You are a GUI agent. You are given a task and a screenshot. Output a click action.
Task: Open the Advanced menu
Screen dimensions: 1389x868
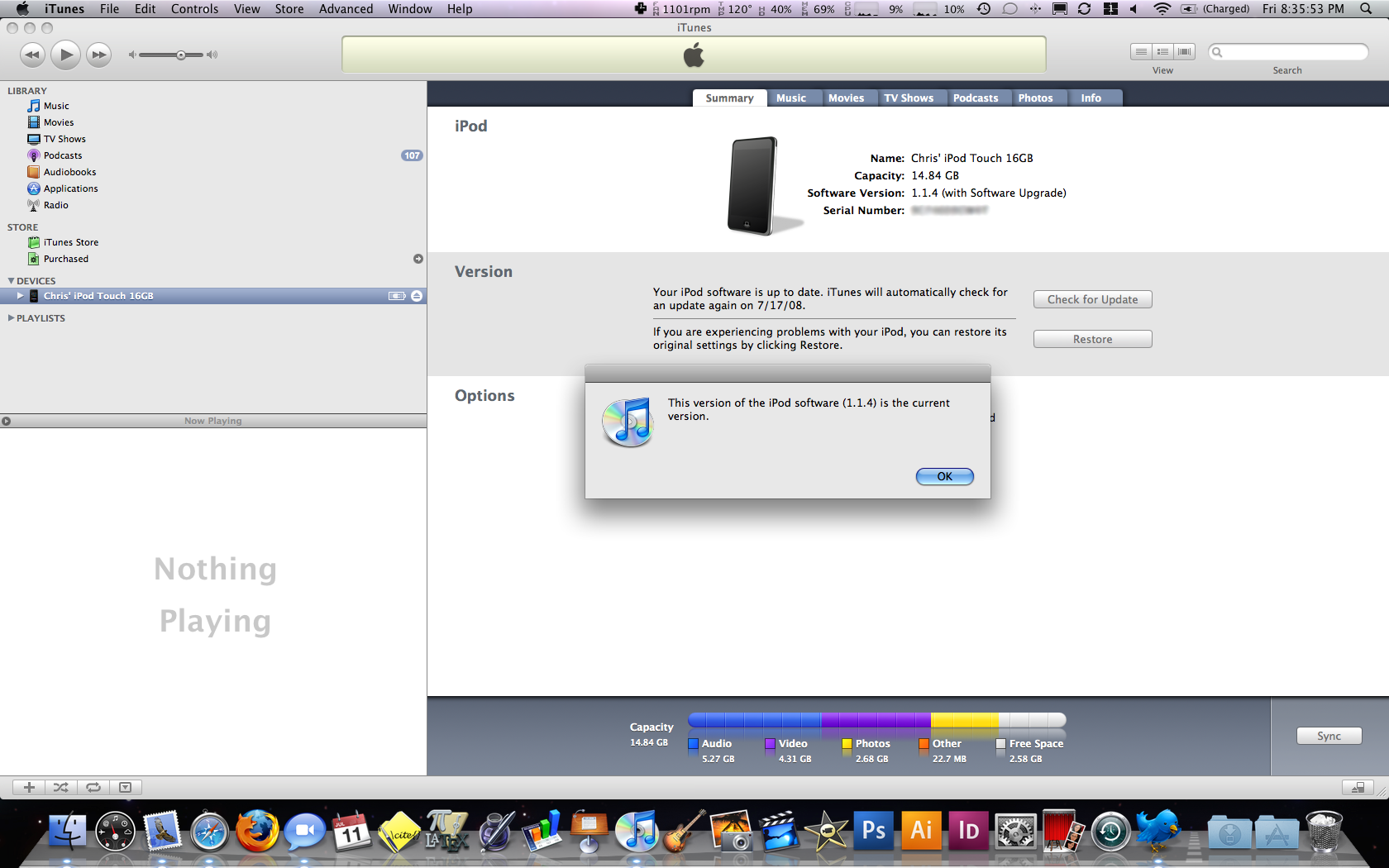click(x=346, y=9)
